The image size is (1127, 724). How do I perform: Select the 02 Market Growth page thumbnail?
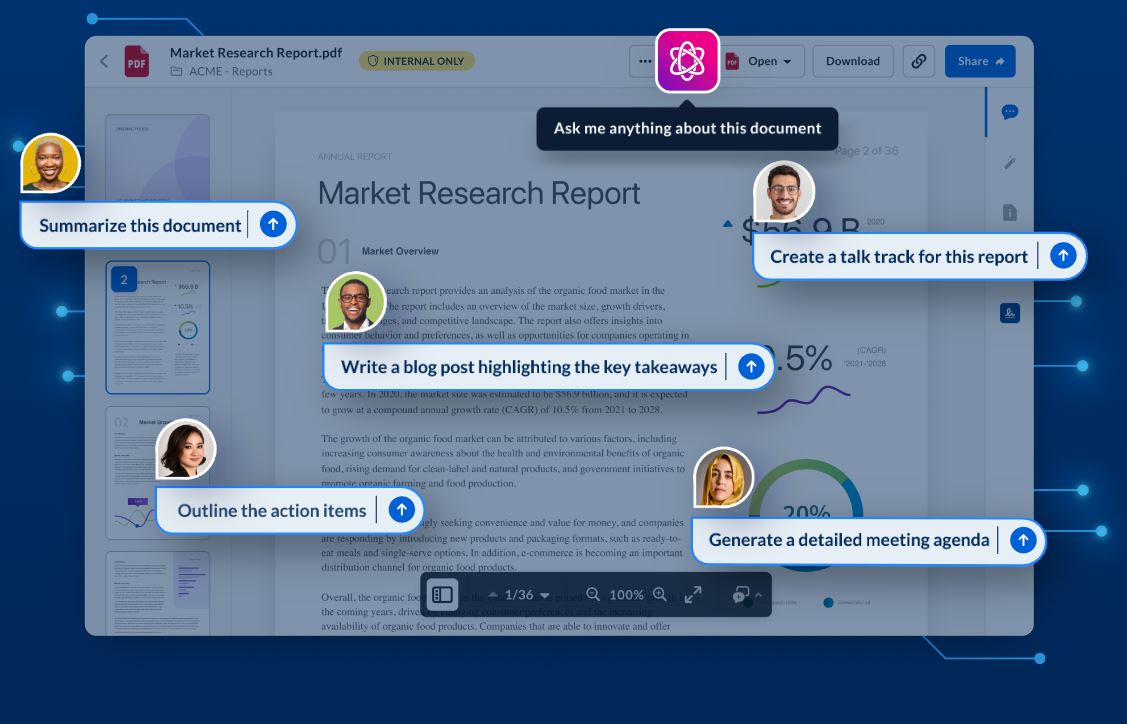(158, 473)
